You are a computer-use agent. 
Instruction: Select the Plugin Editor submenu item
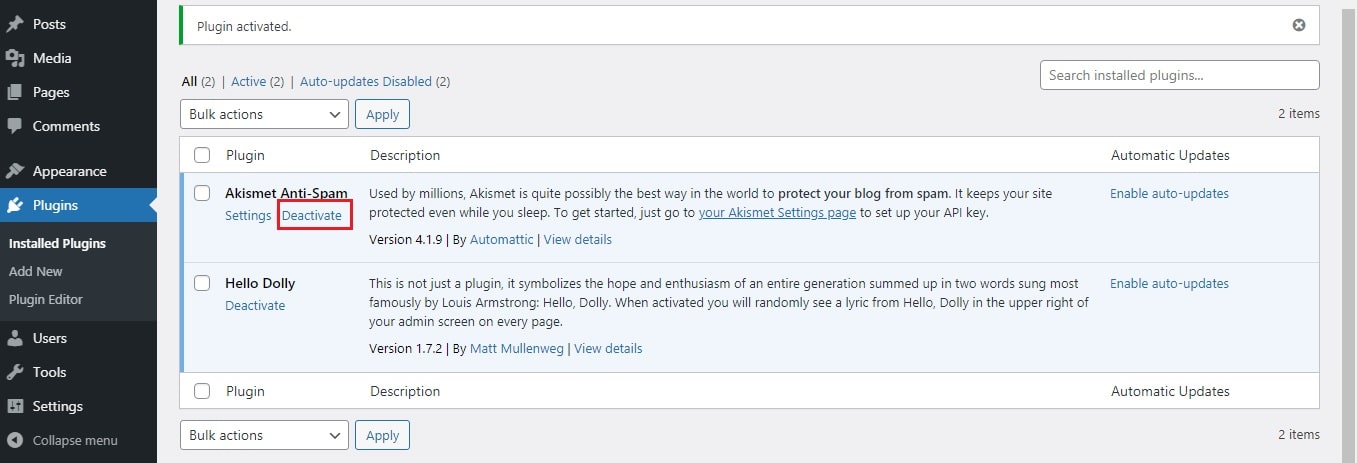point(46,299)
